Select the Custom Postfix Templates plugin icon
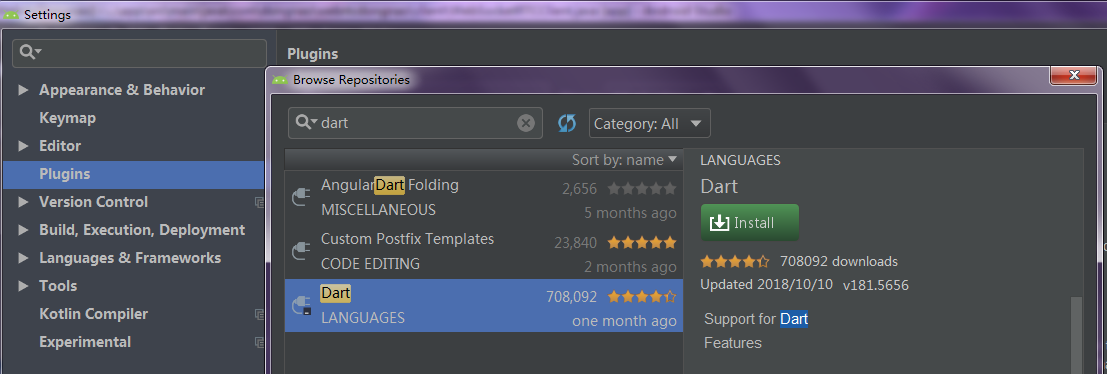This screenshot has height=374, width=1107. point(301,251)
